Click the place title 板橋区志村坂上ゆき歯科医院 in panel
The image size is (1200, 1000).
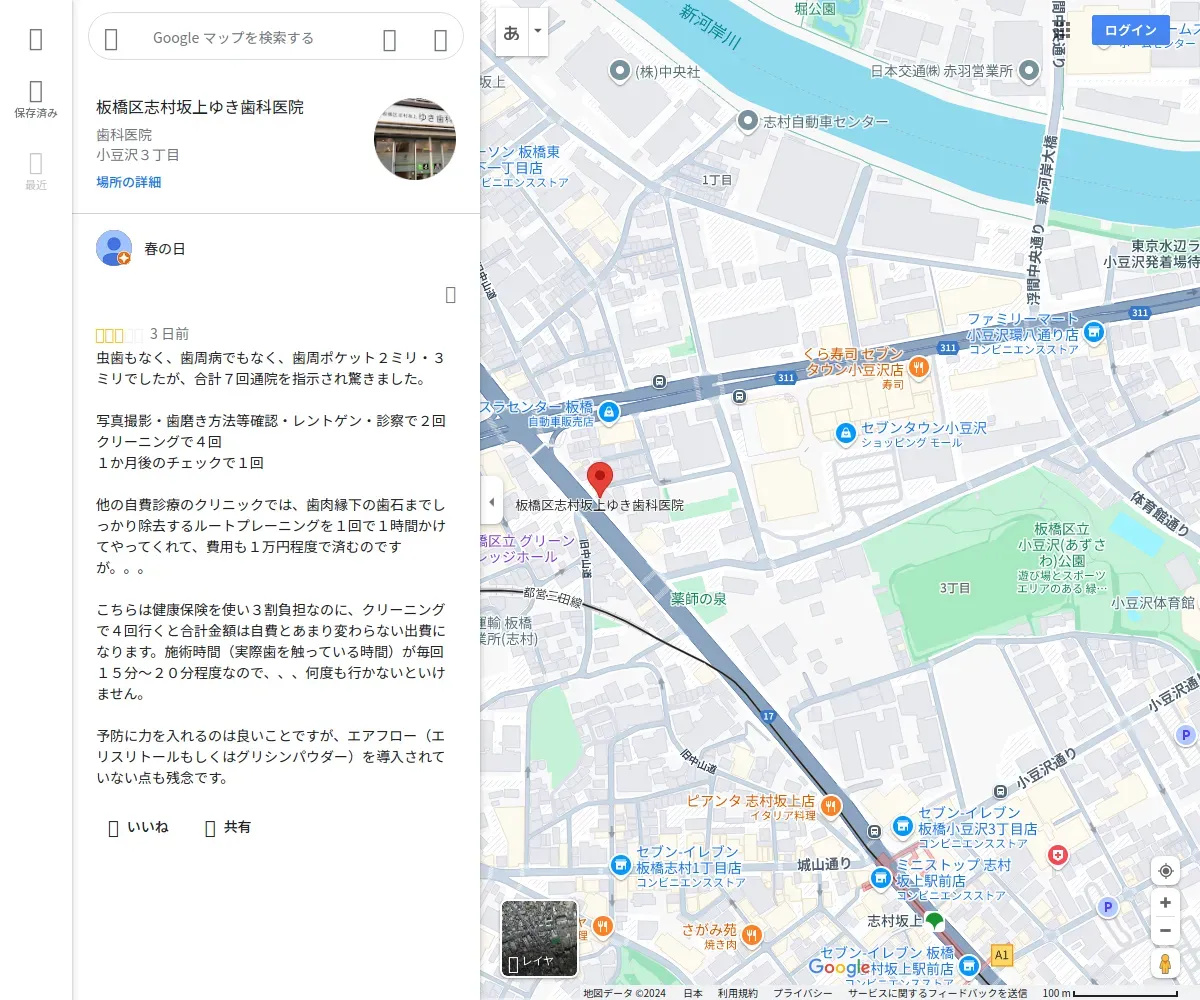point(200,107)
